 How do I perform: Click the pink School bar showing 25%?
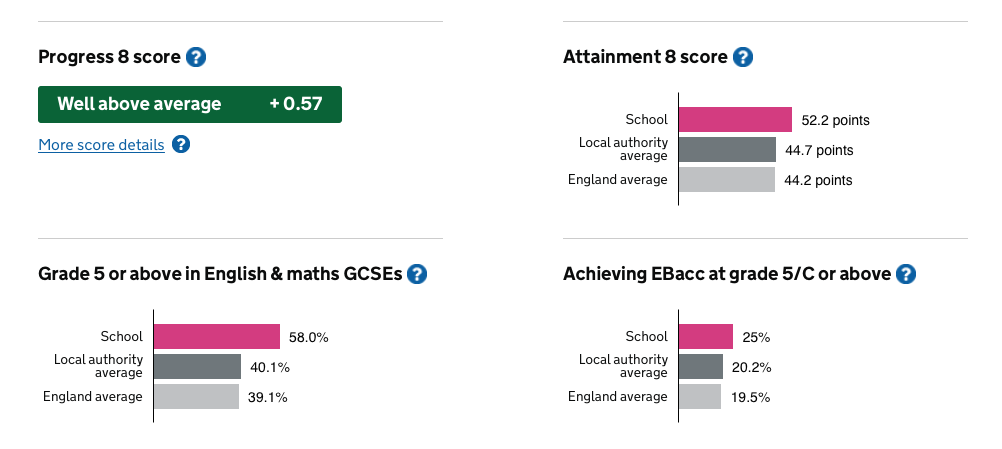click(x=706, y=337)
